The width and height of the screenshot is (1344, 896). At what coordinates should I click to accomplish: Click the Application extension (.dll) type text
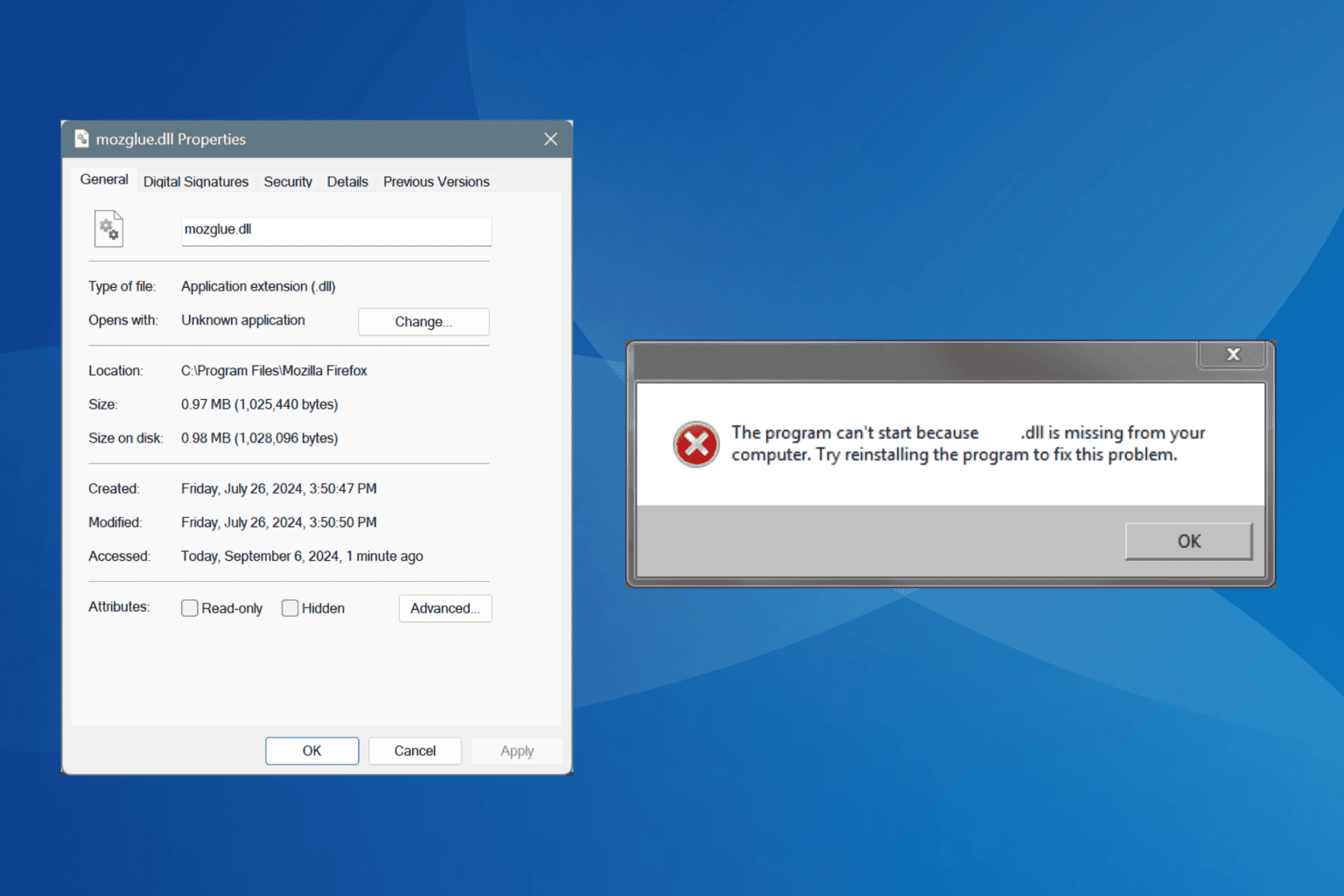258,287
